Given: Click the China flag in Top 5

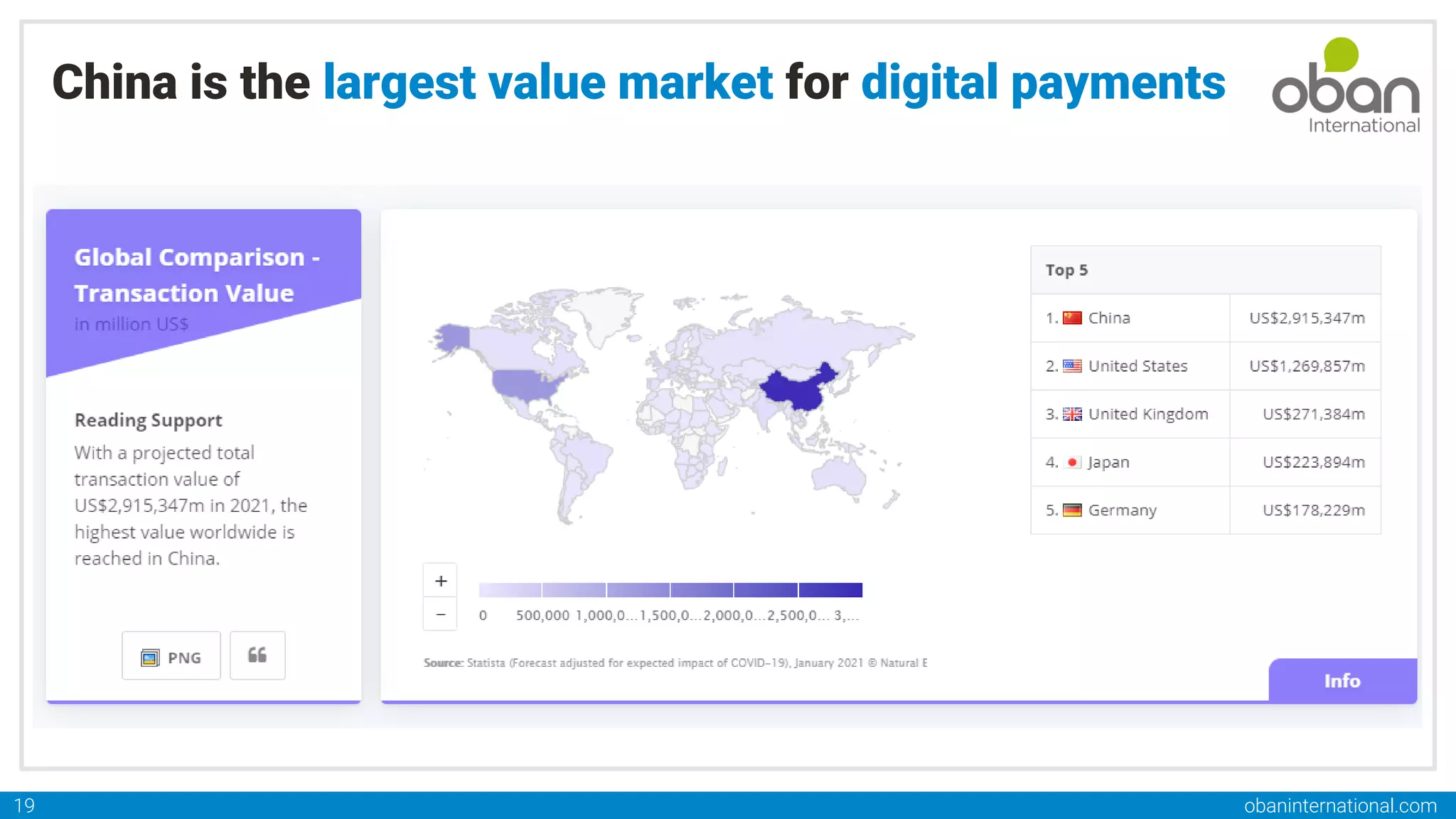Looking at the screenshot, I should pyautogui.click(x=1072, y=318).
